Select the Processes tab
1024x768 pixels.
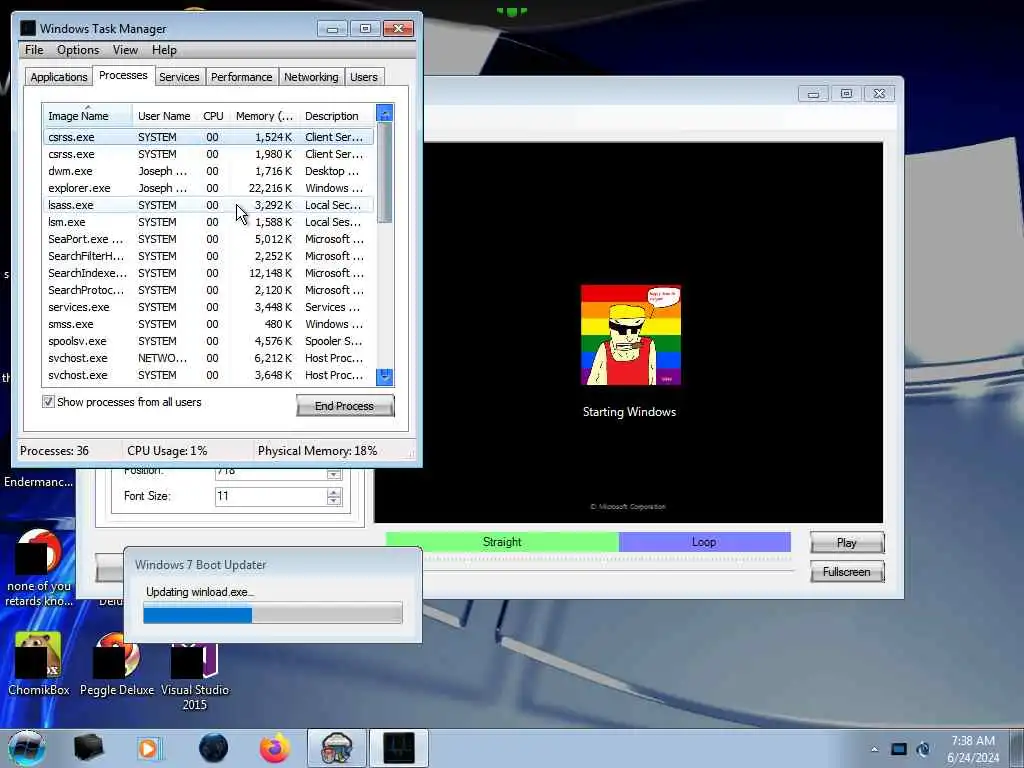tap(123, 76)
